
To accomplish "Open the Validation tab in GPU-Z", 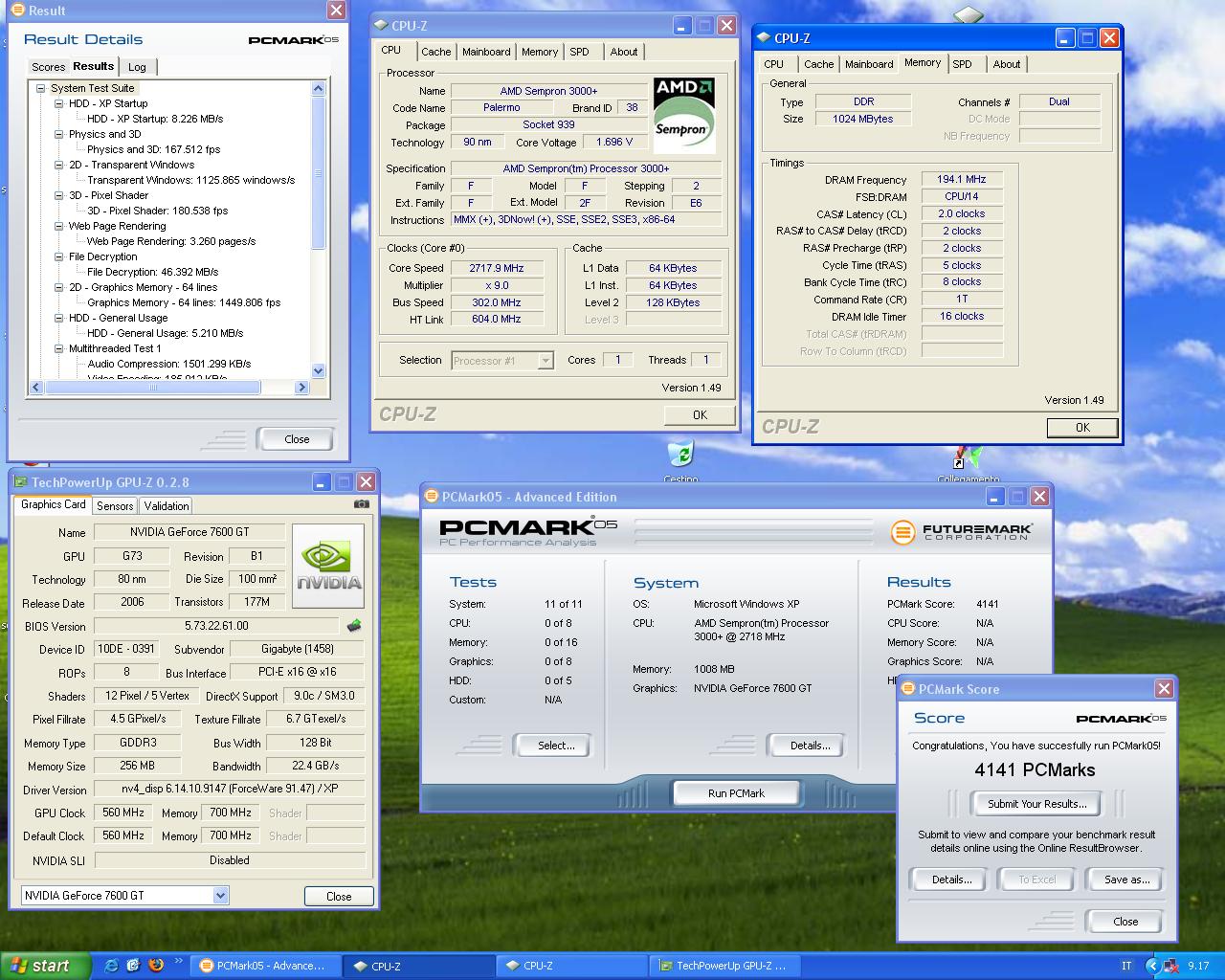I will (x=167, y=506).
